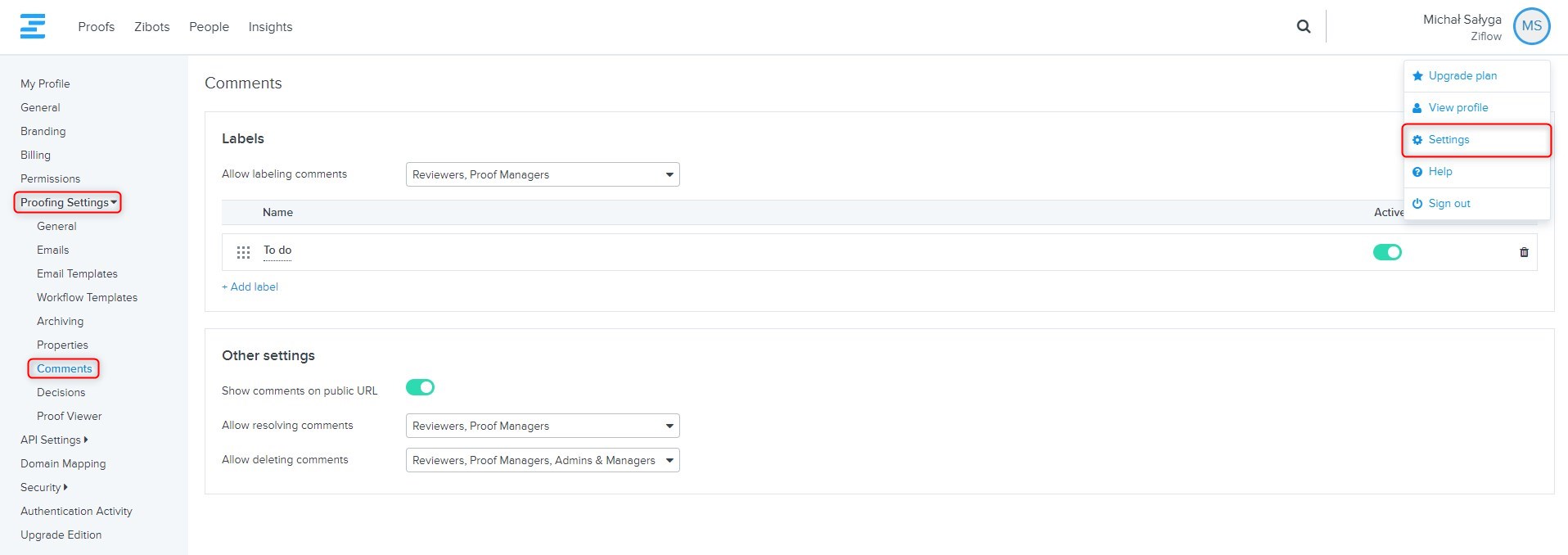
Task: Click the Help question mark icon
Action: tap(1417, 172)
